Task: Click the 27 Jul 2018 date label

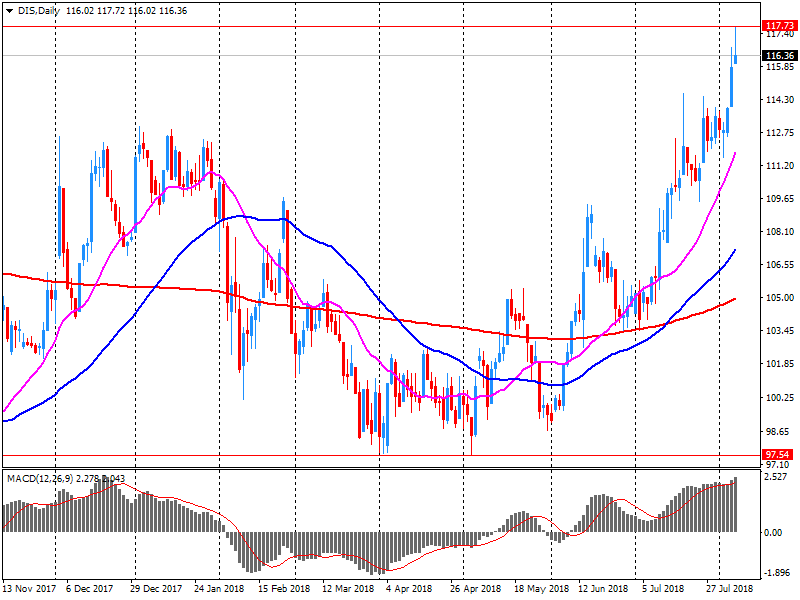Action: click(x=730, y=589)
